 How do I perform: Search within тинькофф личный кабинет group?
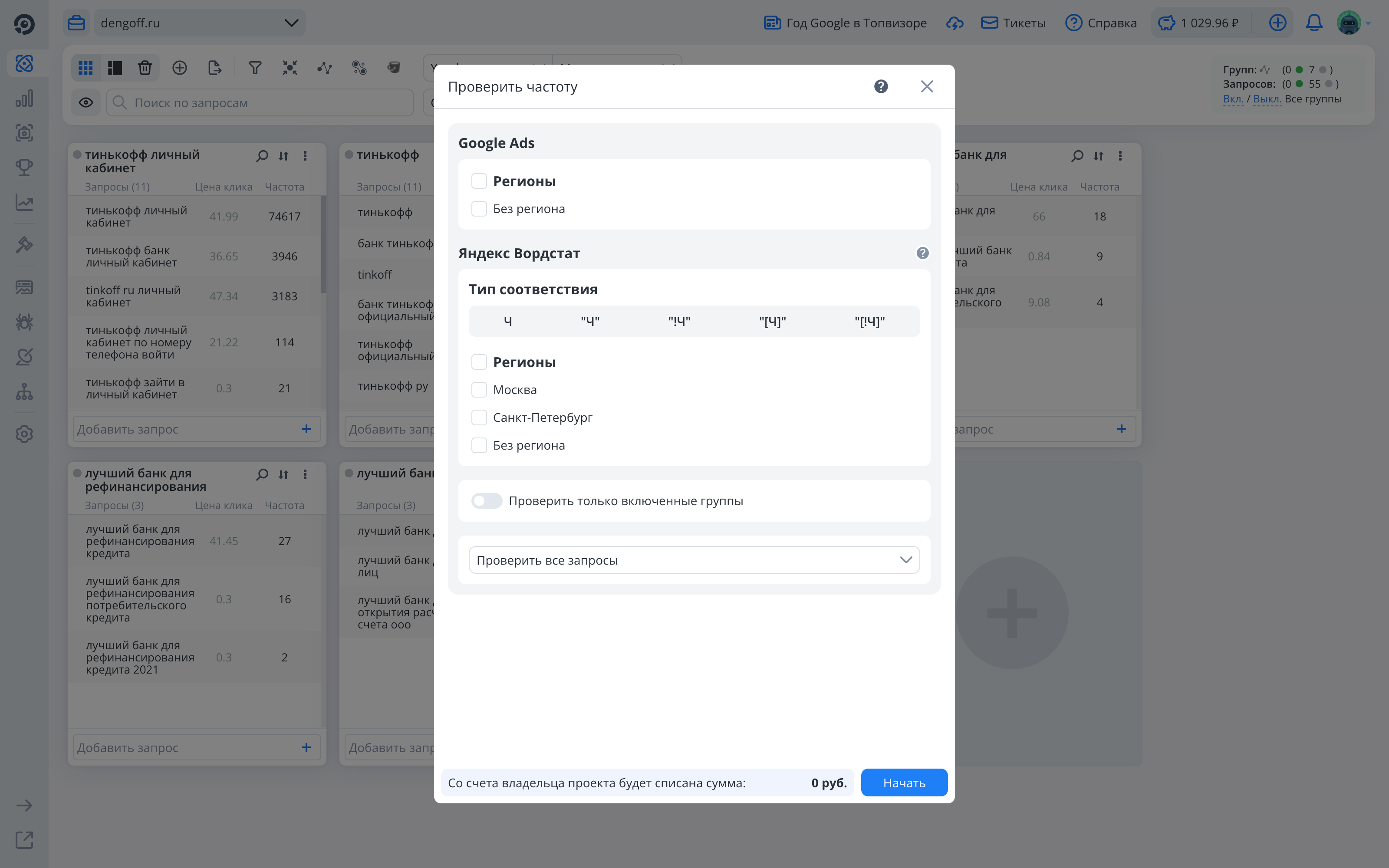point(262,155)
